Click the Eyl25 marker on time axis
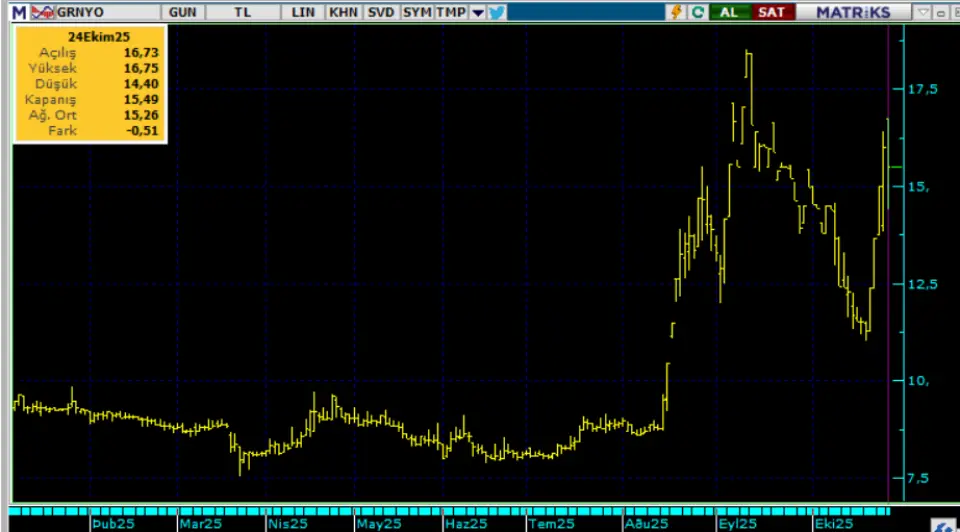 pos(736,523)
